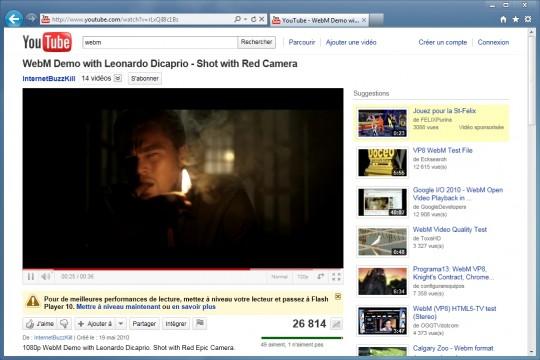Click the Partager button
Image resolution: width=540 pixels, height=360 pixels.
[144, 324]
